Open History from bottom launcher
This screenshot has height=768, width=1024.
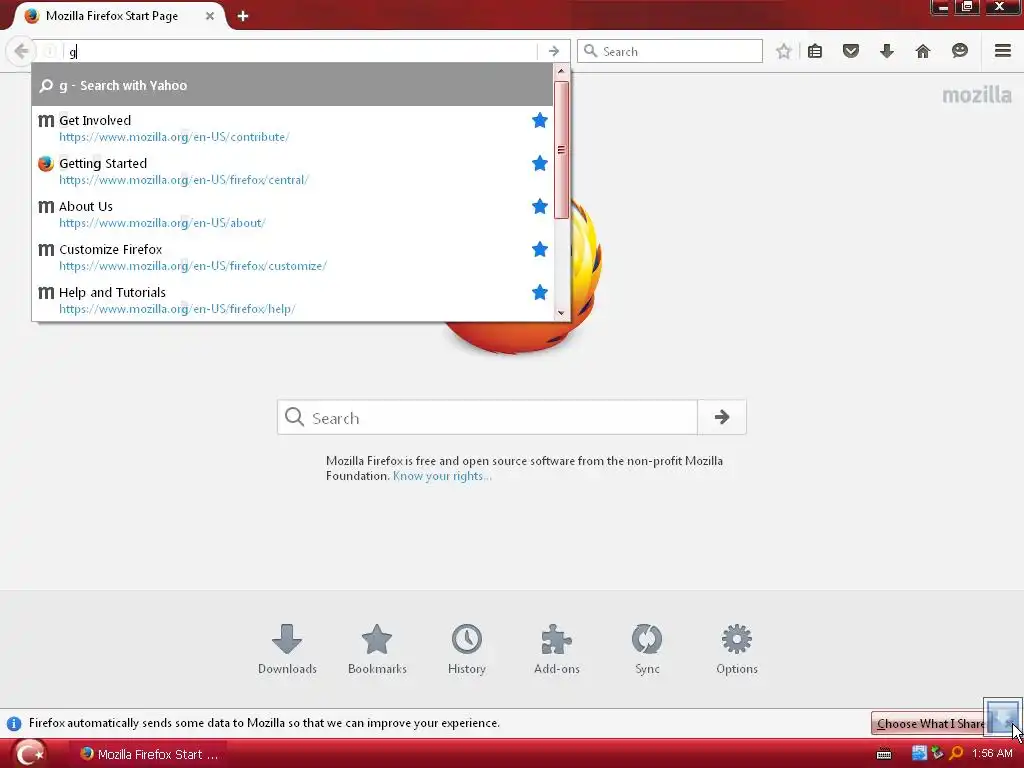(x=467, y=649)
